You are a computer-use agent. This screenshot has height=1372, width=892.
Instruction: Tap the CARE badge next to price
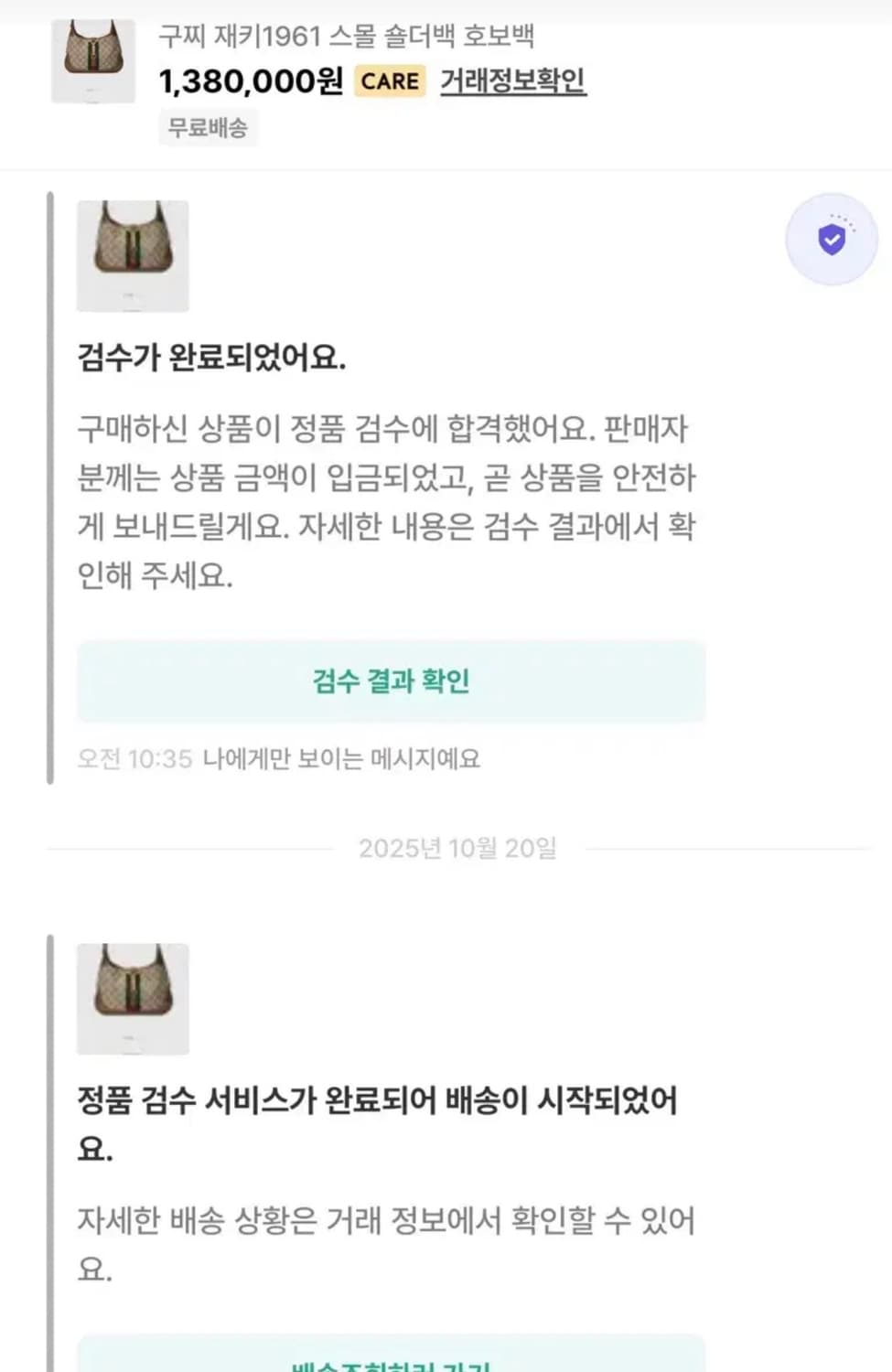(390, 81)
